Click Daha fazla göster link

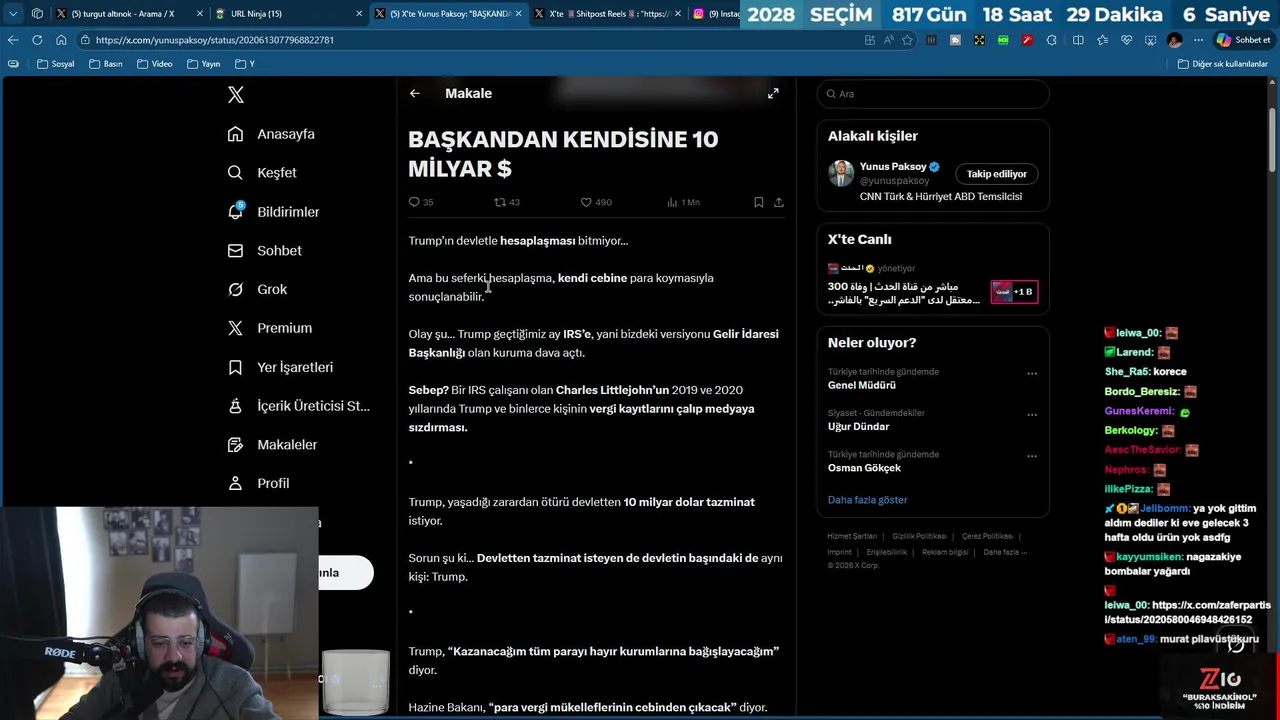(x=867, y=500)
